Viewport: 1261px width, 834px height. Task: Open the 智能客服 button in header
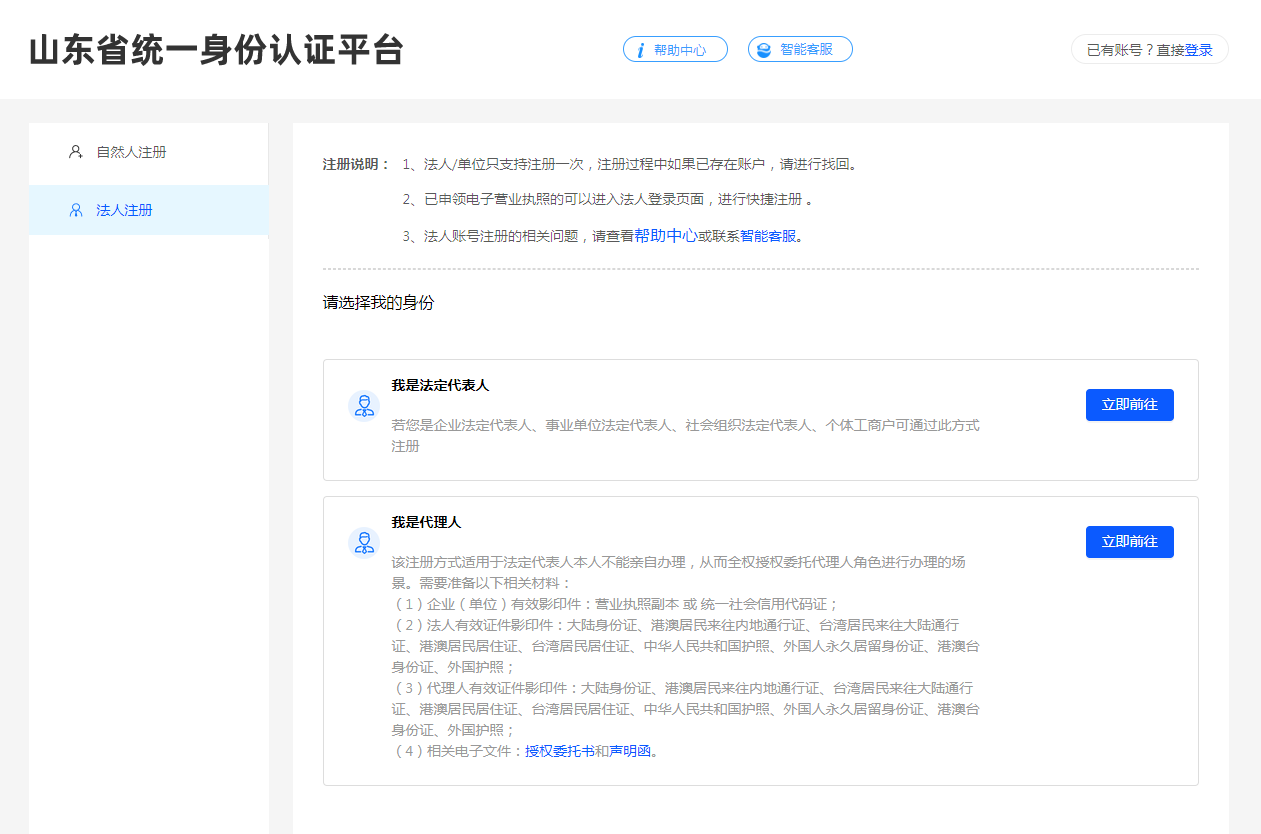pyautogui.click(x=800, y=49)
